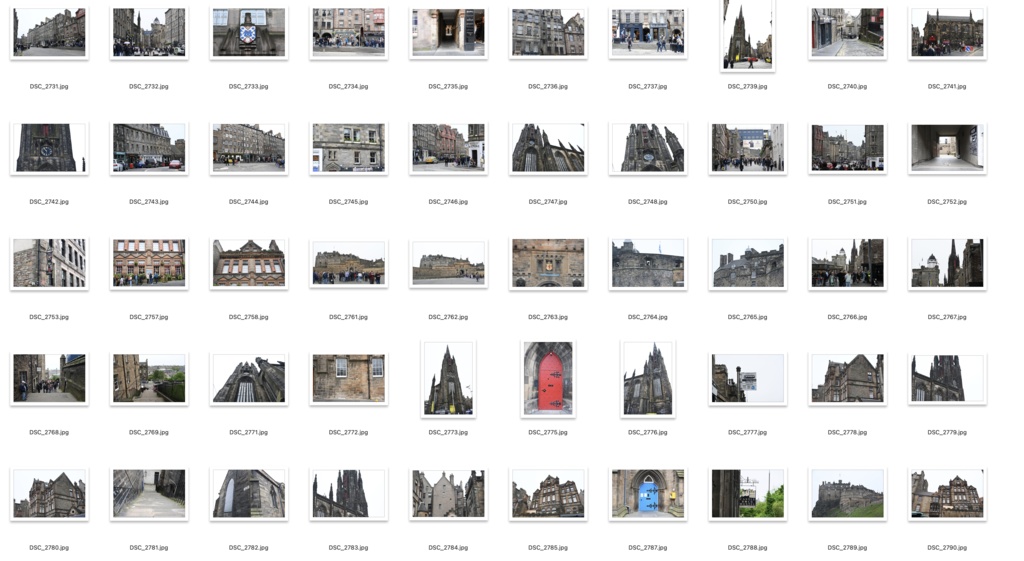Click the DSC_2745.jpg file name

(348, 202)
